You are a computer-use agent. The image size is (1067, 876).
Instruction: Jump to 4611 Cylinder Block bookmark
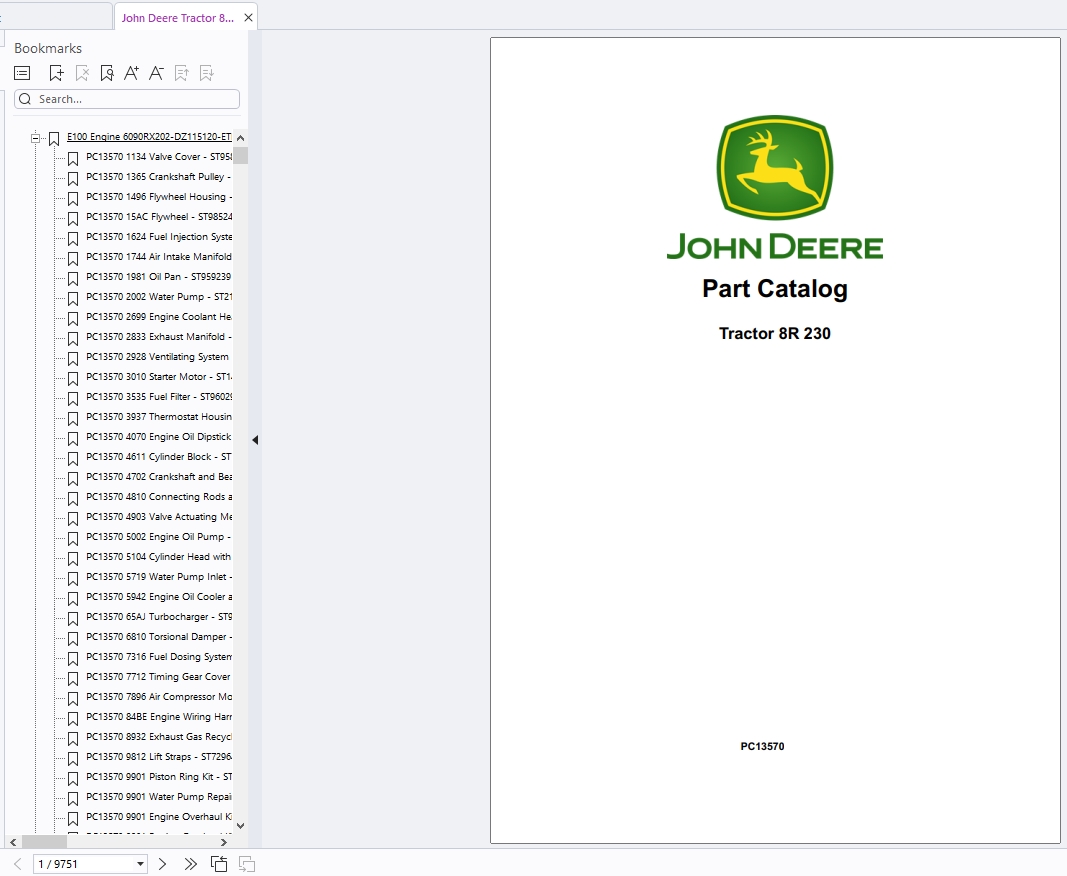pos(159,457)
